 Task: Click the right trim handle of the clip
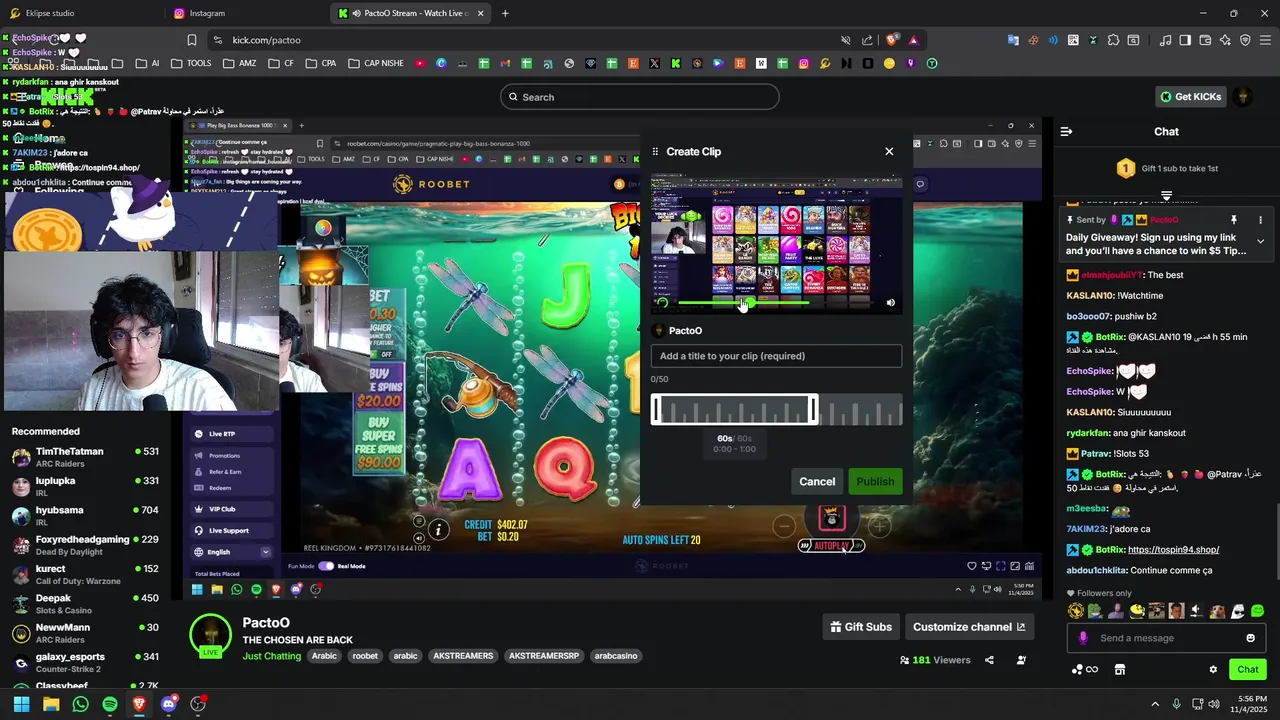[814, 409]
